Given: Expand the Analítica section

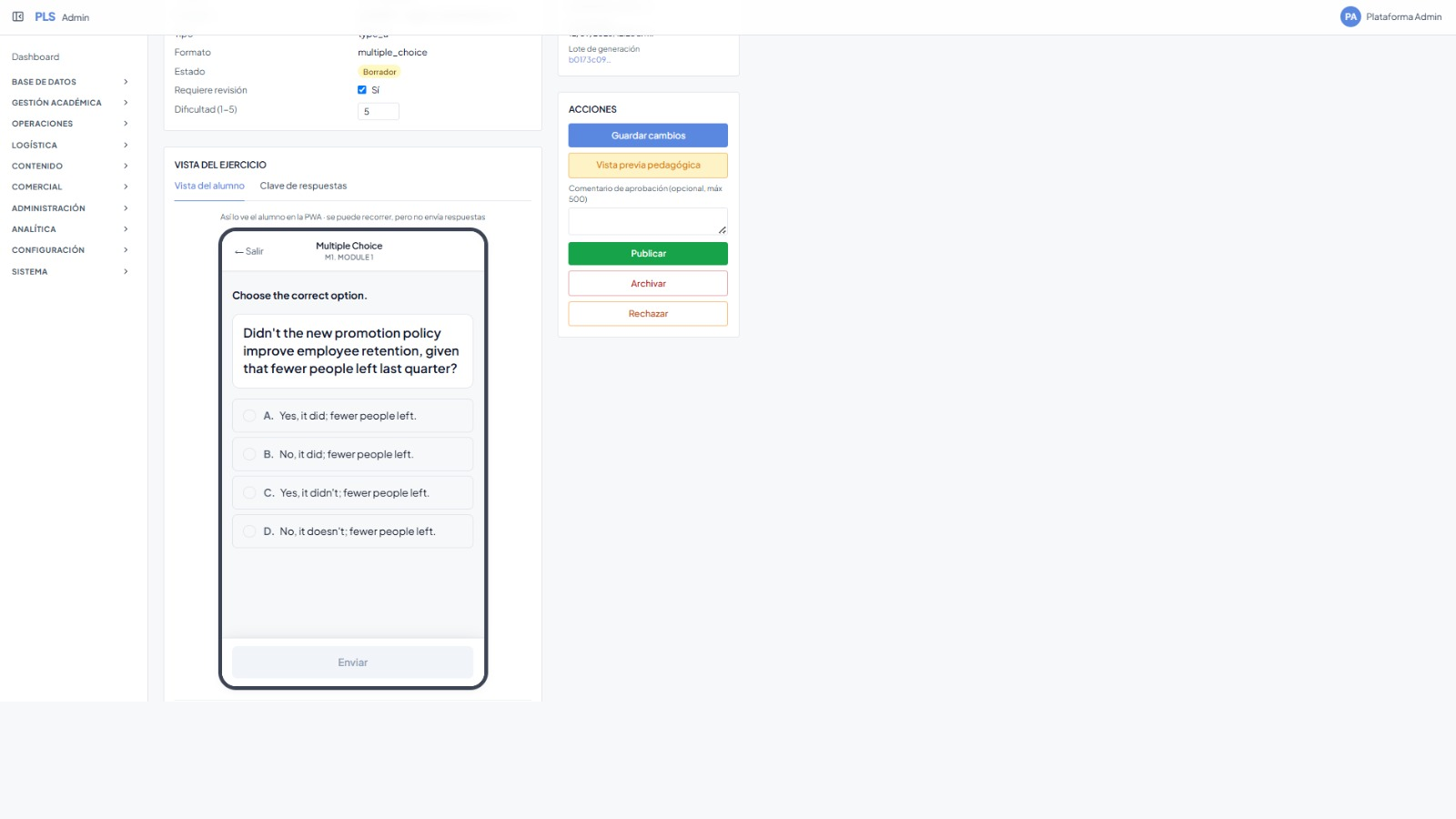Looking at the screenshot, I should 70,229.
